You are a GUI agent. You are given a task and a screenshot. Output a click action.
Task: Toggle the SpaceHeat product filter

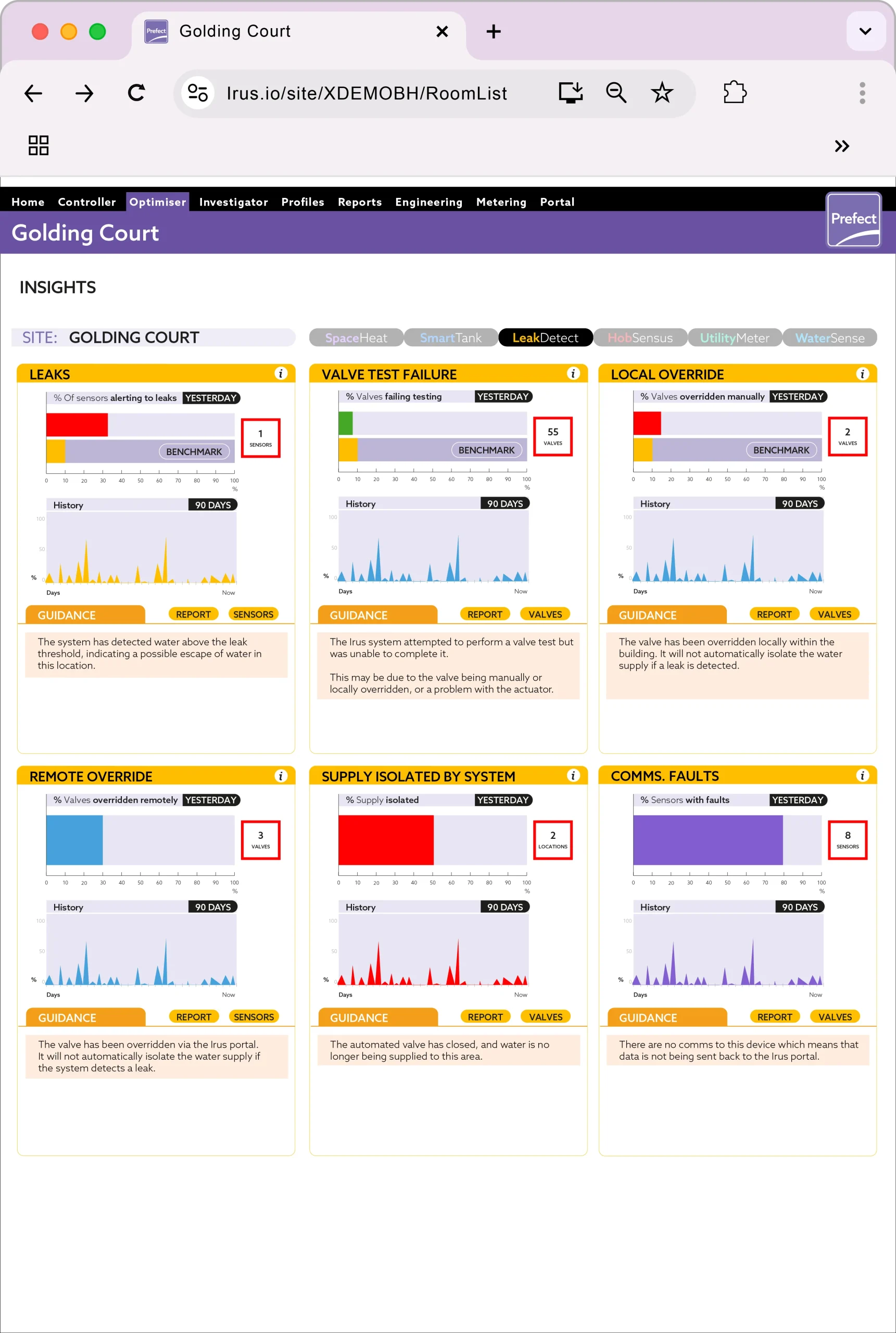click(x=356, y=338)
